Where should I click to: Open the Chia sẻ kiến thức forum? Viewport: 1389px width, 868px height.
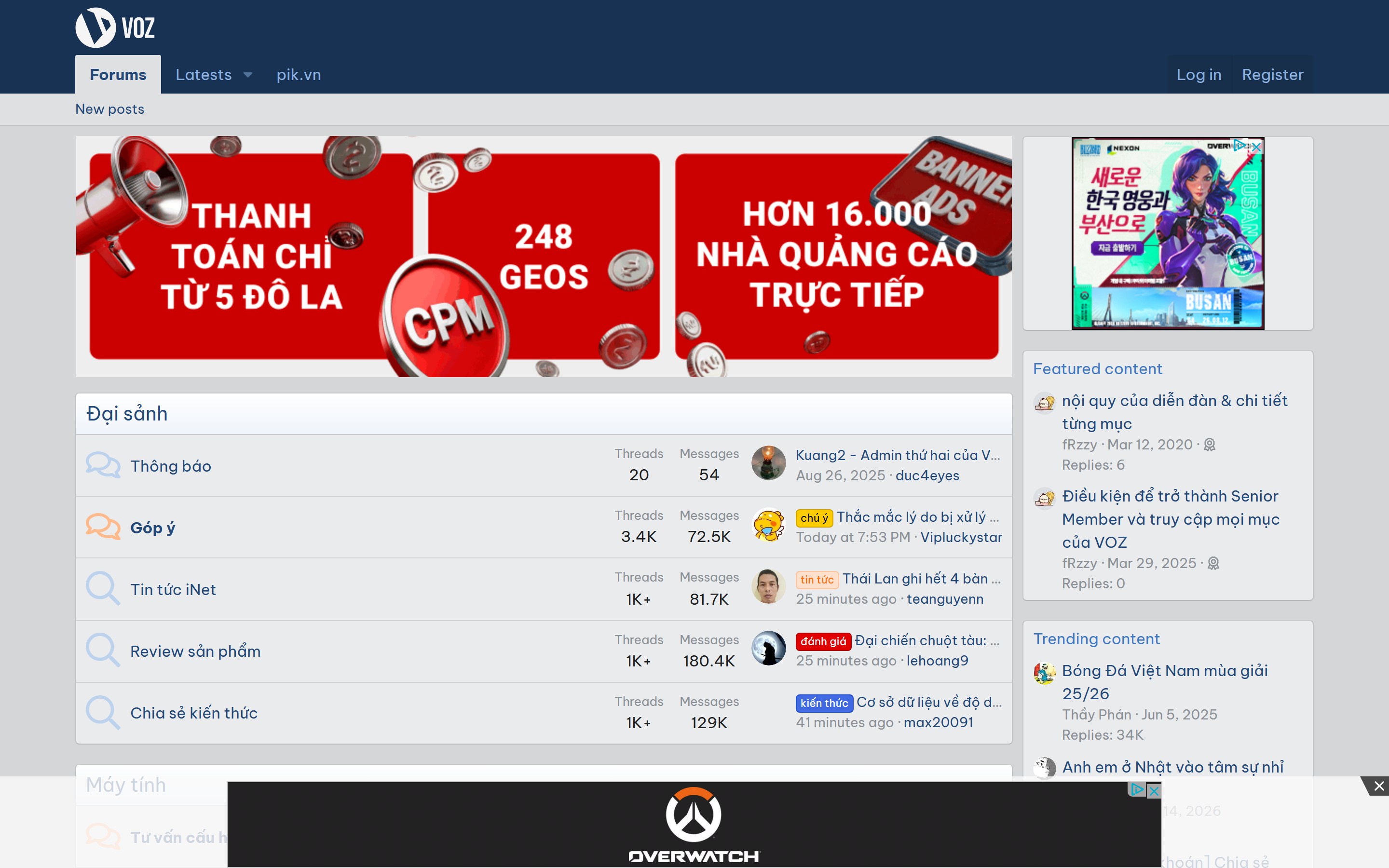pos(194,713)
